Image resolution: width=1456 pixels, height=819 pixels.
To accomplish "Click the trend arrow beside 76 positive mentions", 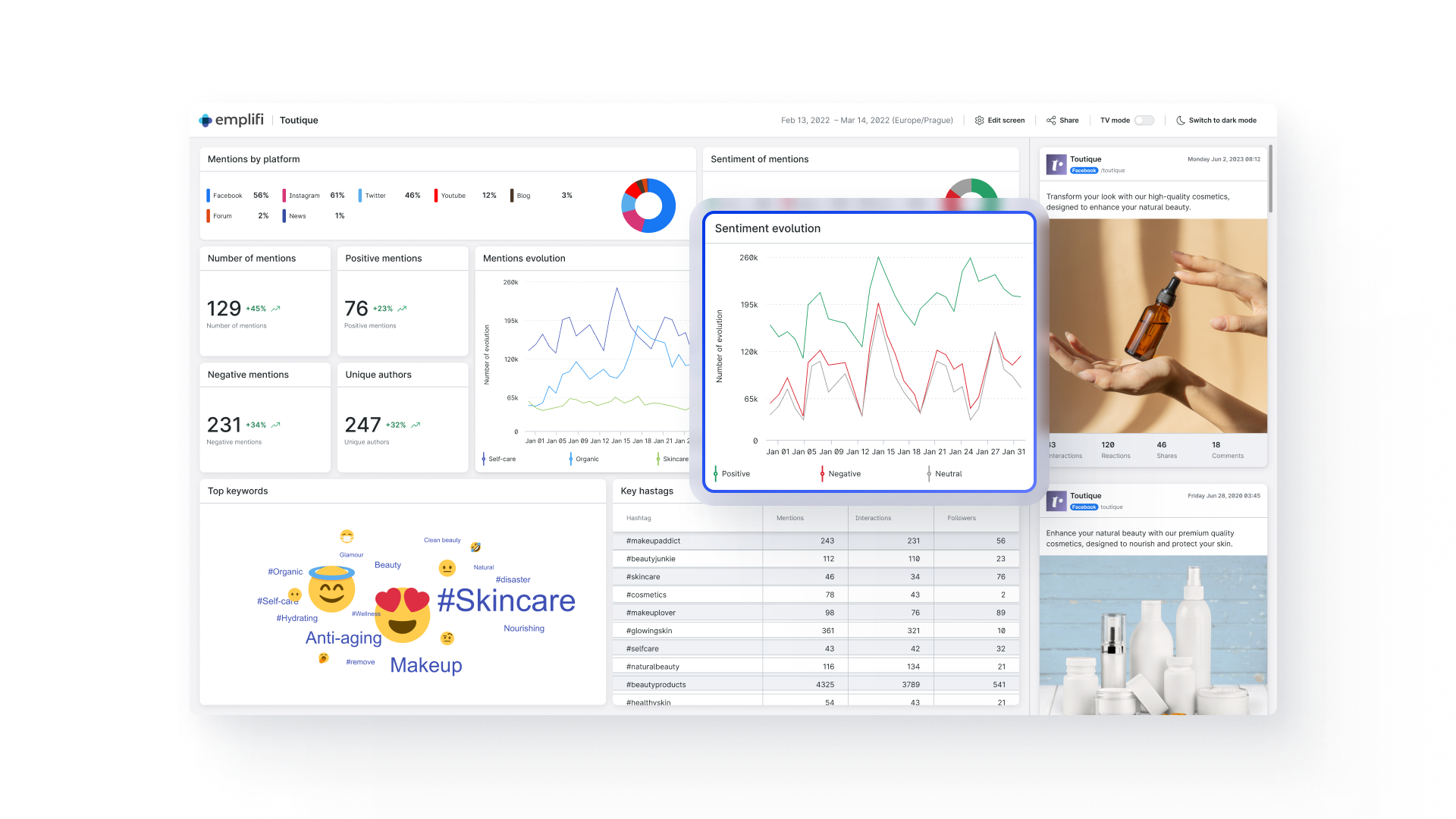I will 402,309.
